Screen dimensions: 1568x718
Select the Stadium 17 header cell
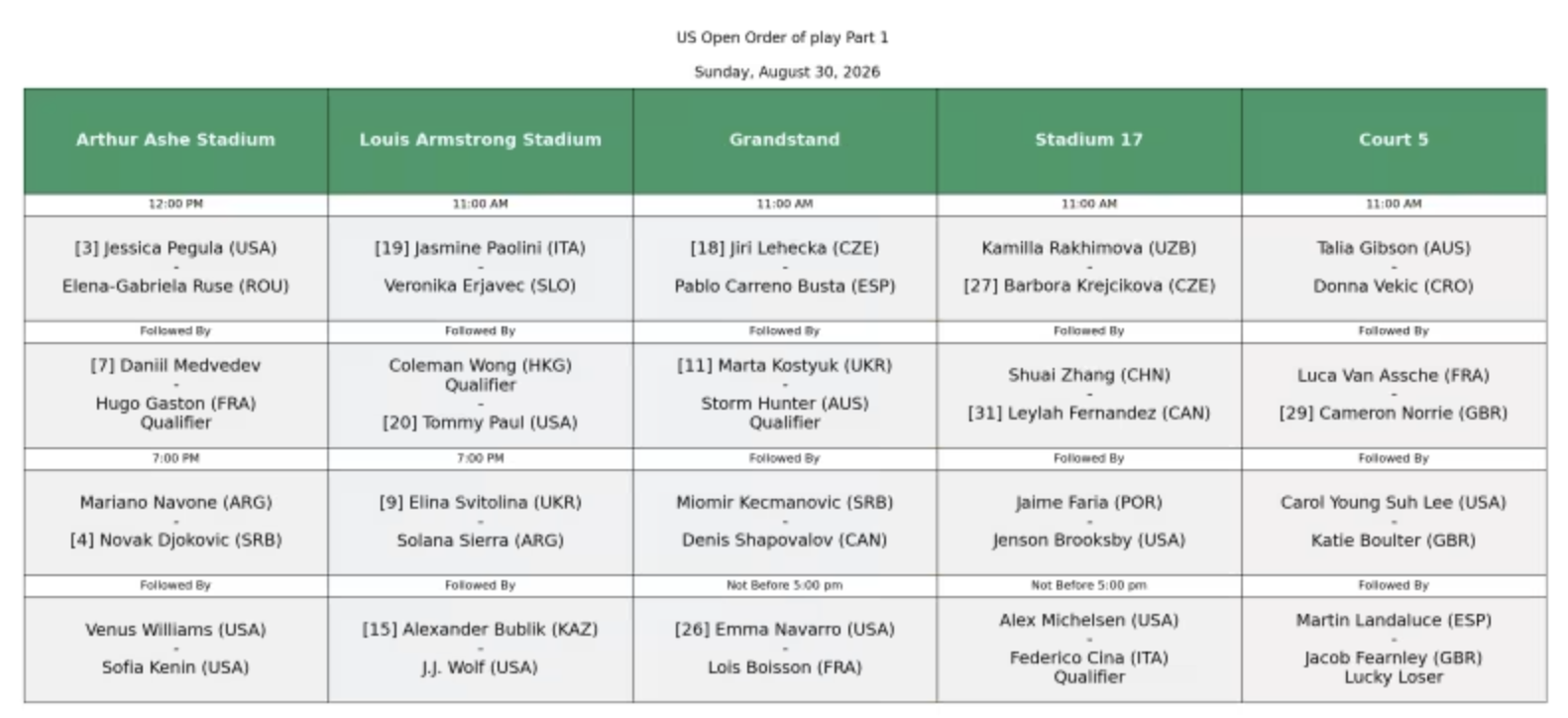tap(1089, 141)
